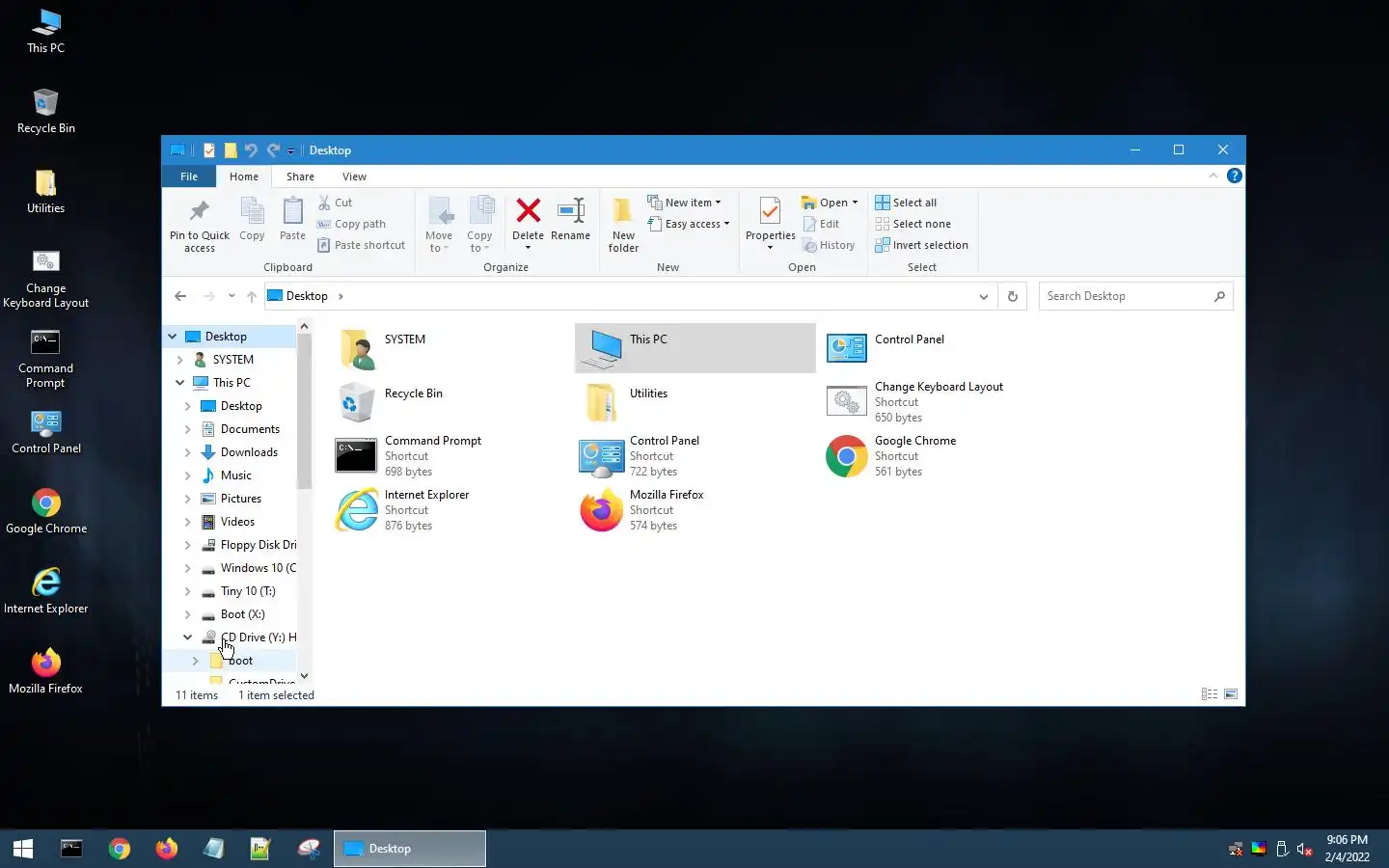
Task: Click Select none in ribbon
Action: pos(912,224)
